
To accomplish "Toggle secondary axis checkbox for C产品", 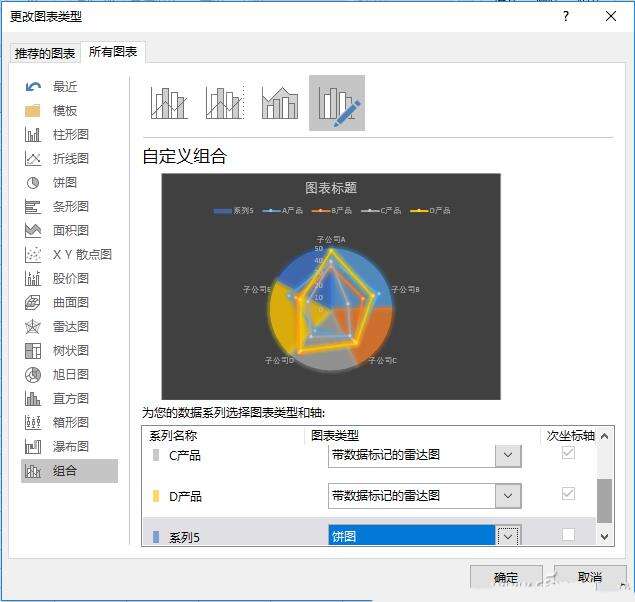I will [x=568, y=453].
